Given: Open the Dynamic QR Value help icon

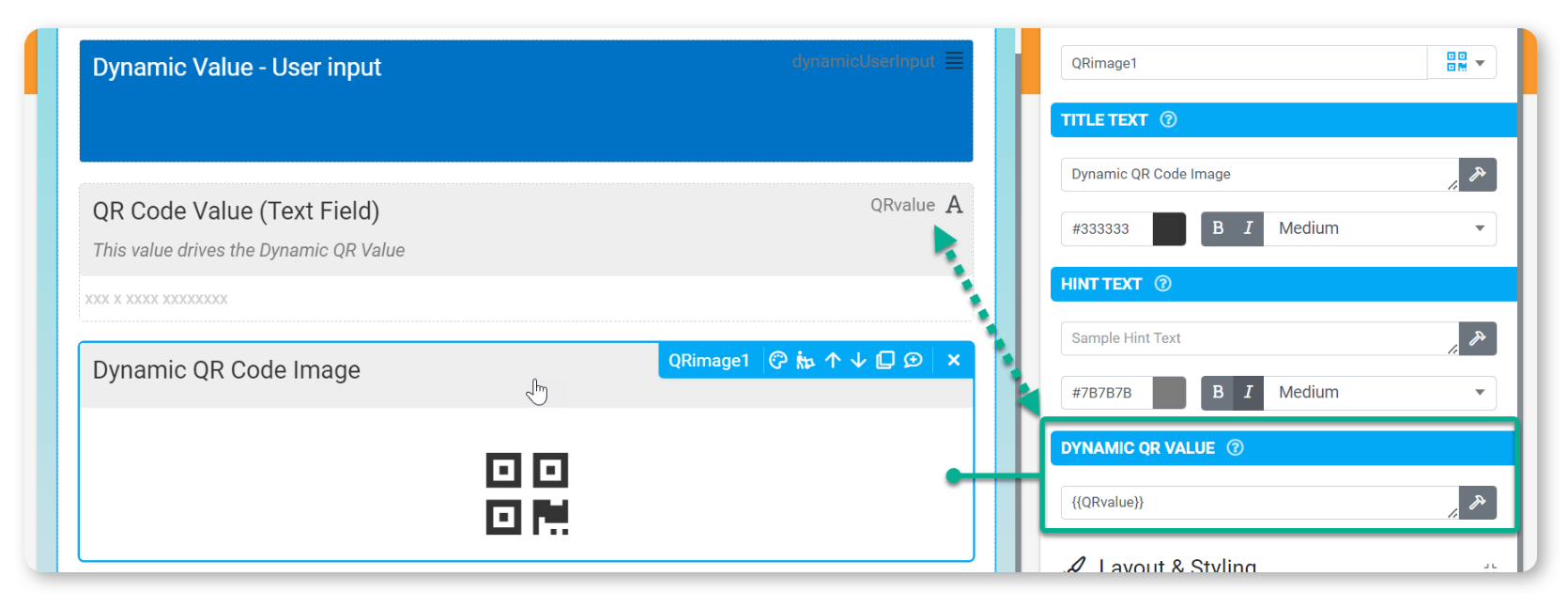Looking at the screenshot, I should coord(1236,448).
